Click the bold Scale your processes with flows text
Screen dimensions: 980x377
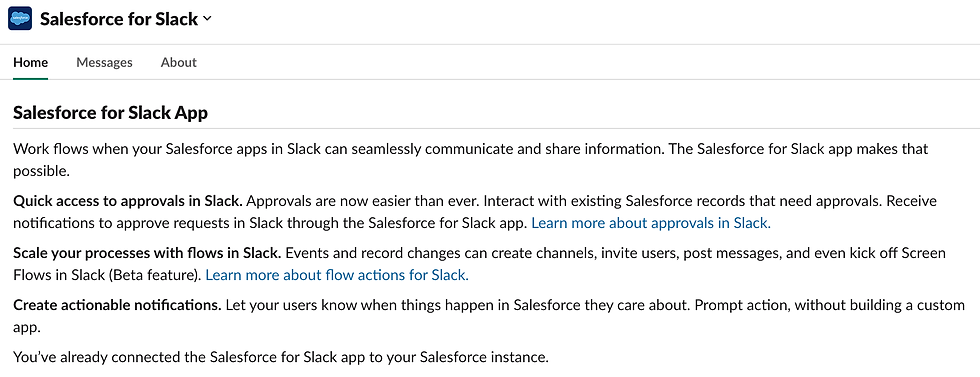148,253
